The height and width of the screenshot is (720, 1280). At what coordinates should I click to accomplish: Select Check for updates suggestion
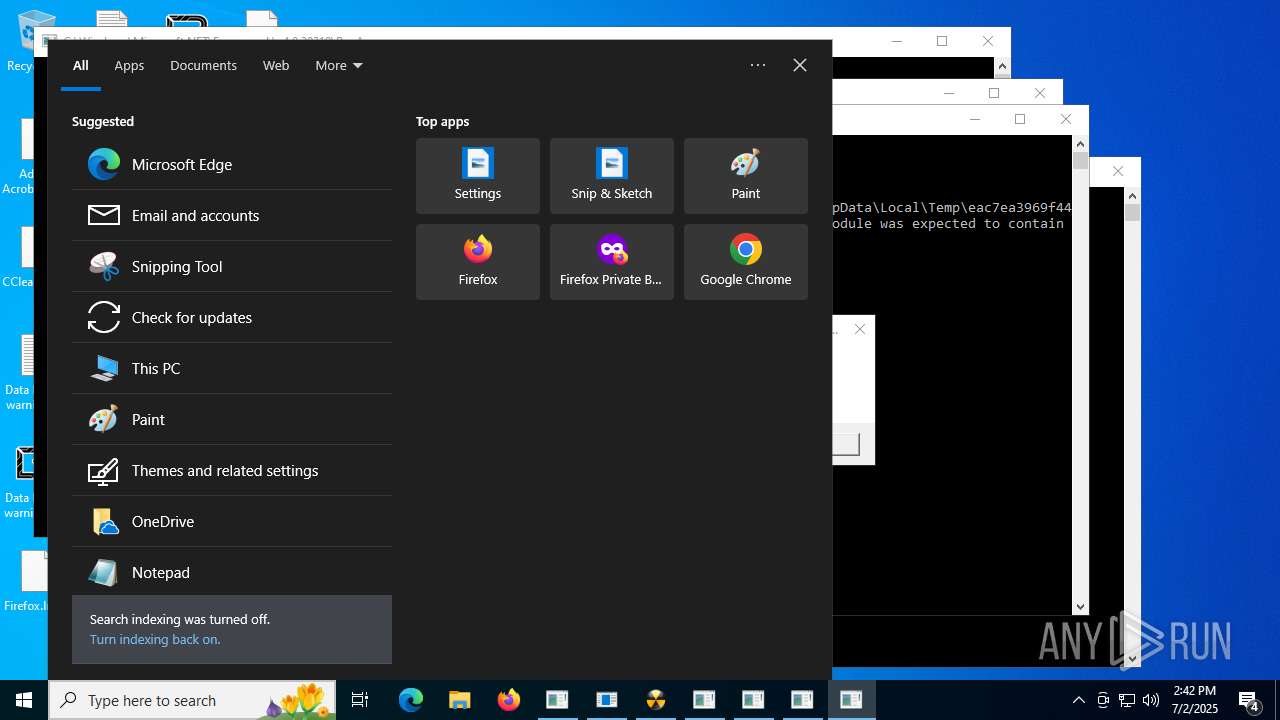click(x=232, y=317)
